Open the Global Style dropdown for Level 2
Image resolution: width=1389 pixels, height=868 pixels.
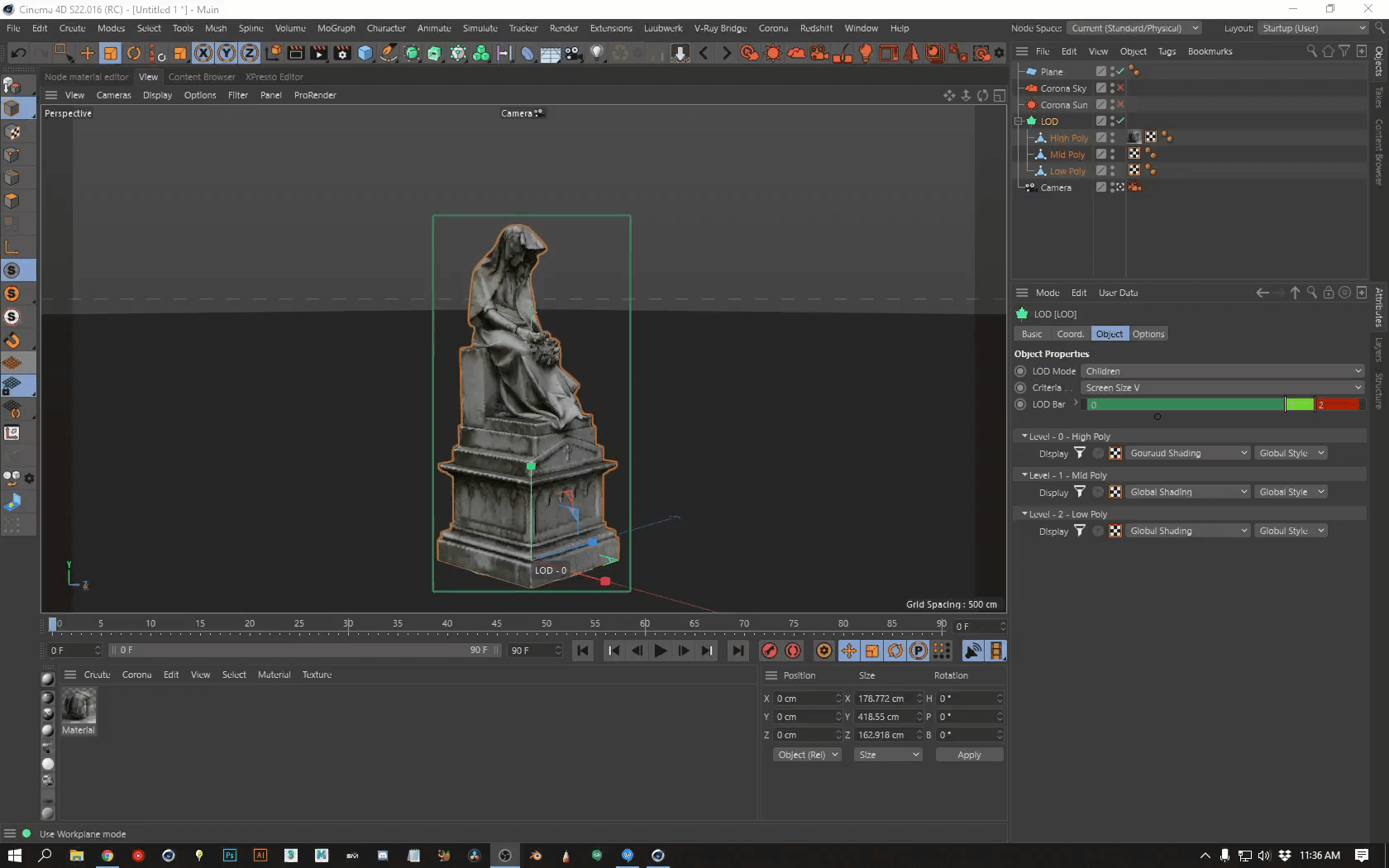(x=1291, y=531)
